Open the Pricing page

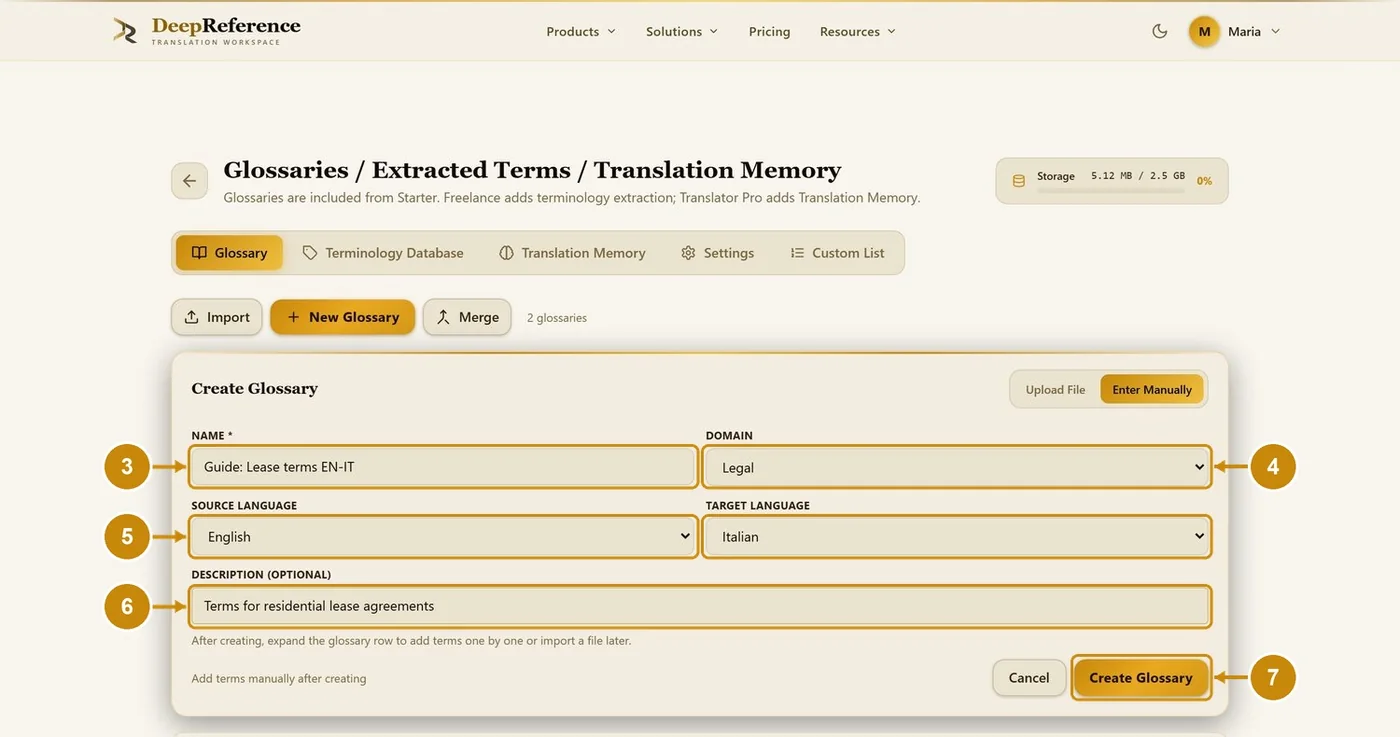(x=769, y=32)
